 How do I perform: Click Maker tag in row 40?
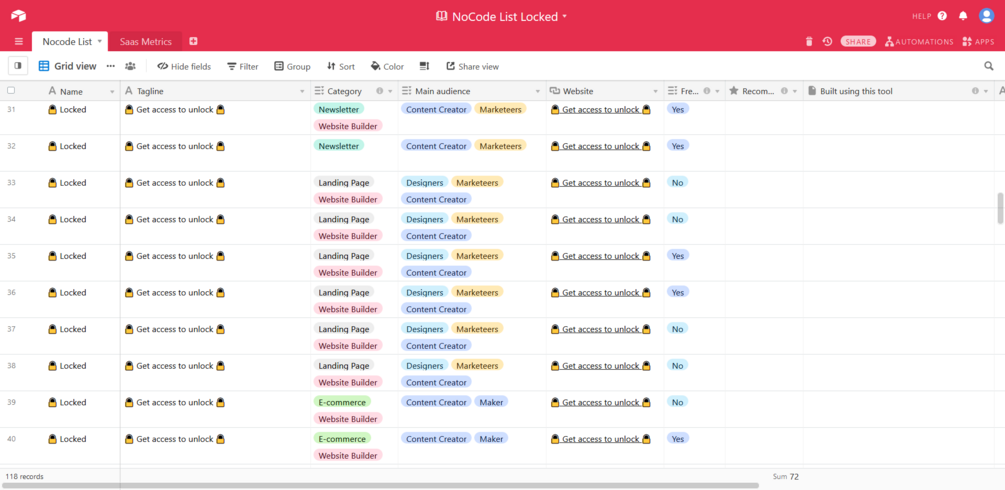tap(491, 439)
